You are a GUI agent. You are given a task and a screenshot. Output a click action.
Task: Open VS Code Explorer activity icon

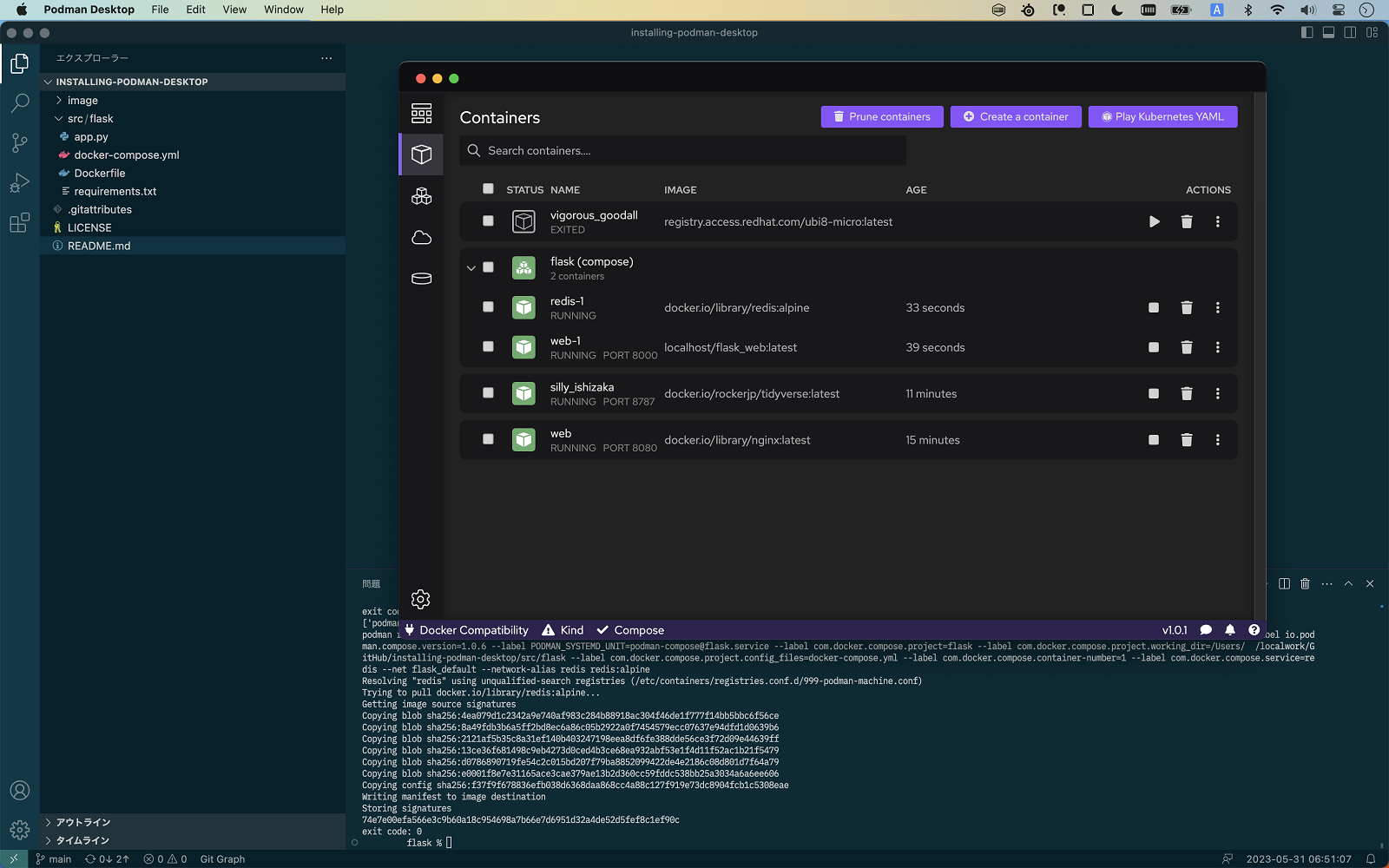(x=19, y=63)
